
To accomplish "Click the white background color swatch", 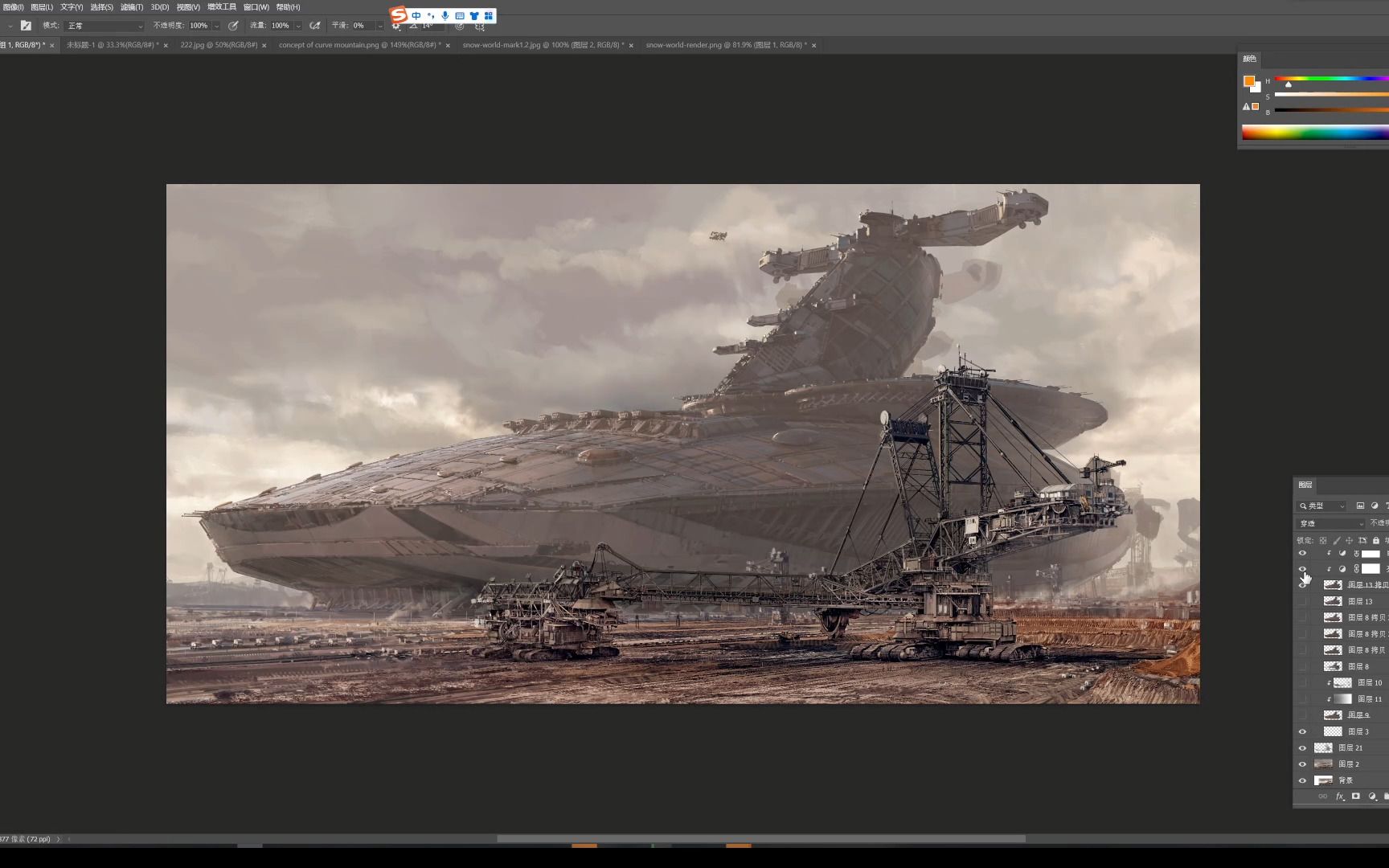I will coord(1257,88).
